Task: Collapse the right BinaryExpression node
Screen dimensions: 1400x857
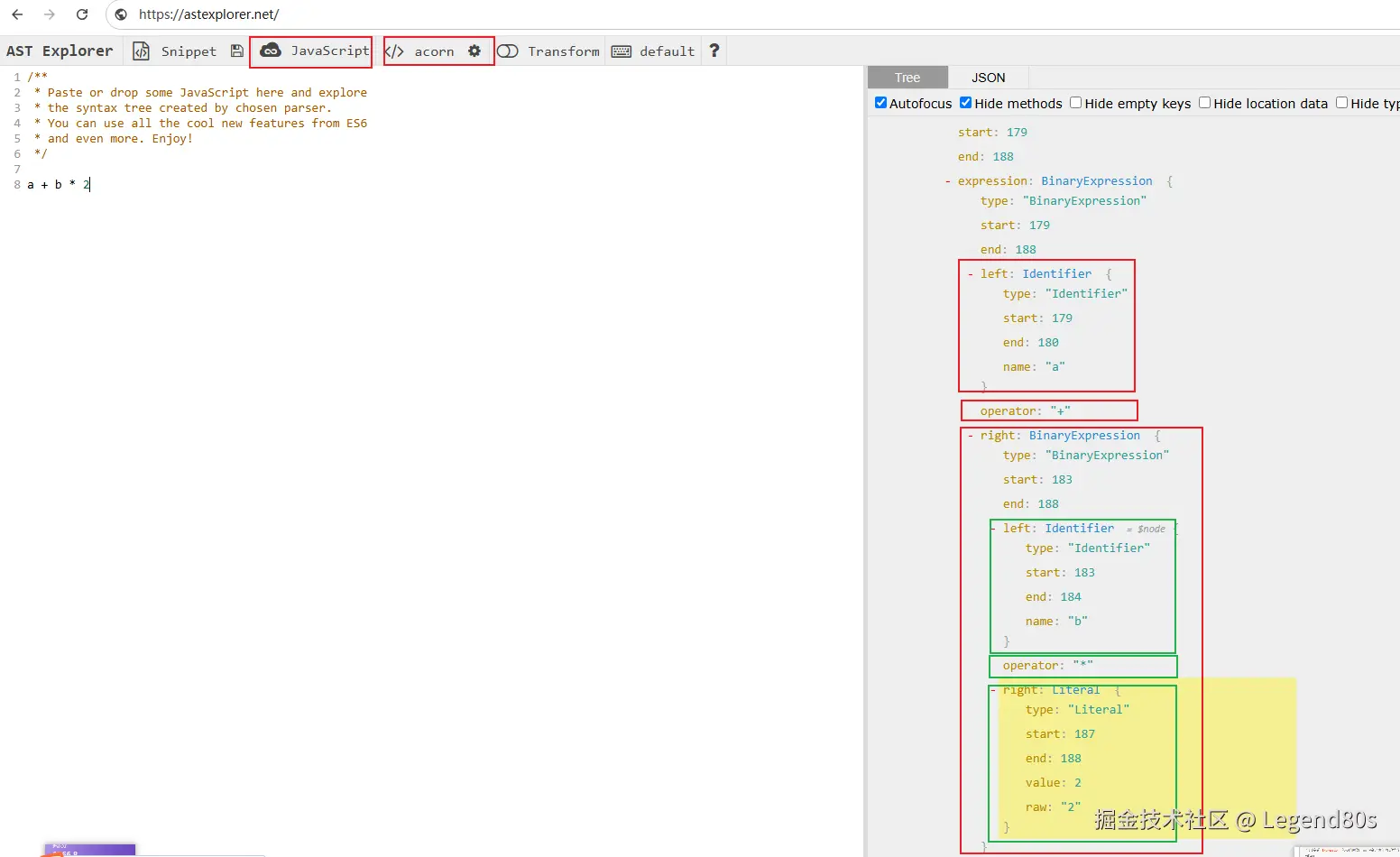Action: coord(971,436)
